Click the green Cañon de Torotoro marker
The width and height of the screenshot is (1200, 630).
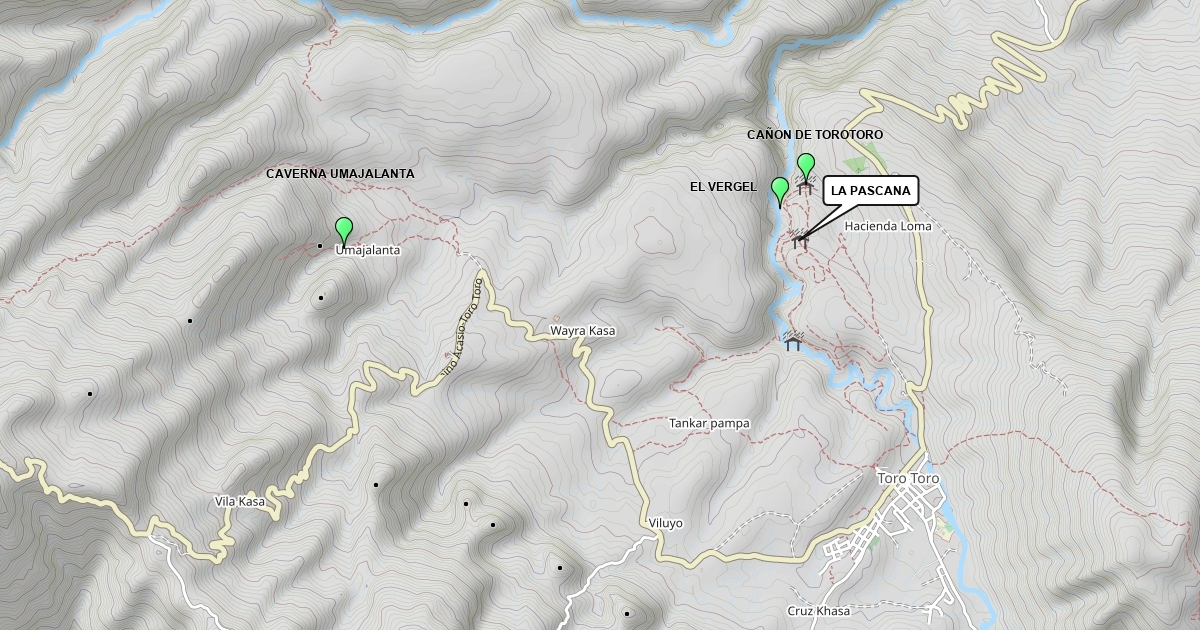(806, 167)
